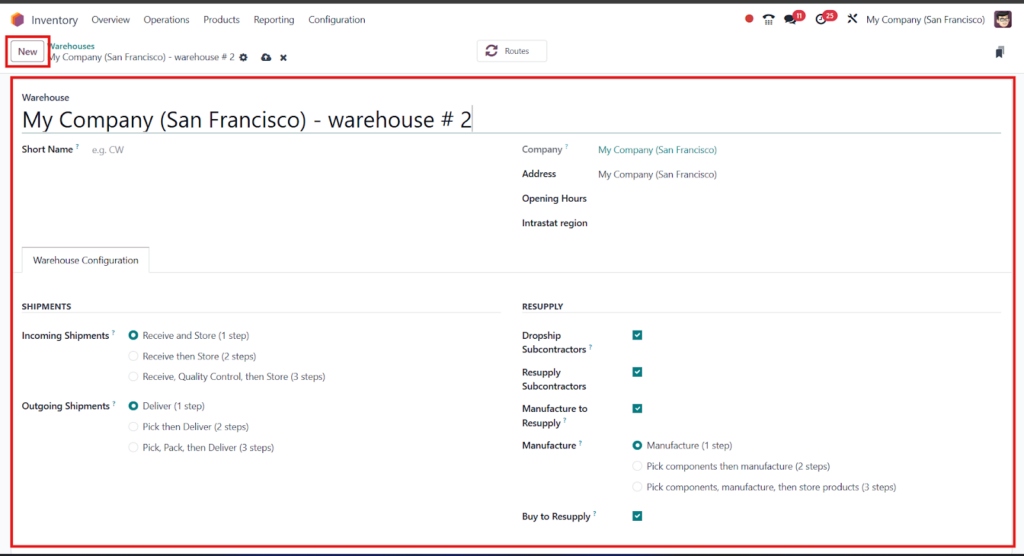The height and width of the screenshot is (556, 1024).
Task: Click the Short Name help question mark
Action: click(77, 146)
